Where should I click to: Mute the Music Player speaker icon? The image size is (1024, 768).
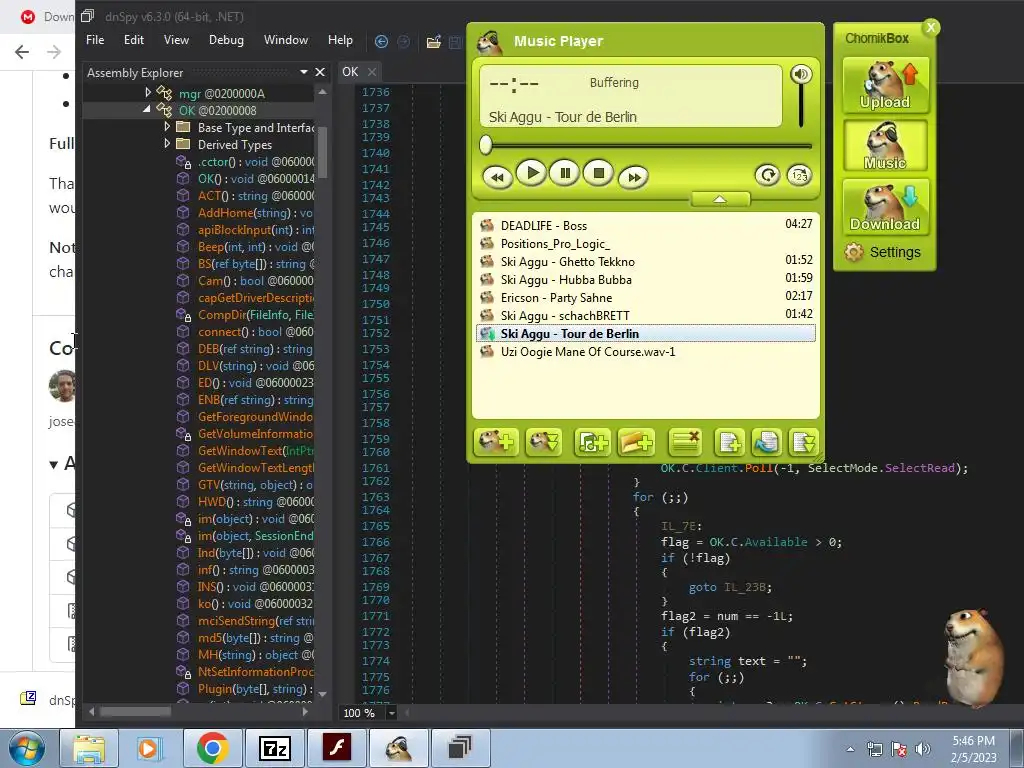tap(801, 74)
